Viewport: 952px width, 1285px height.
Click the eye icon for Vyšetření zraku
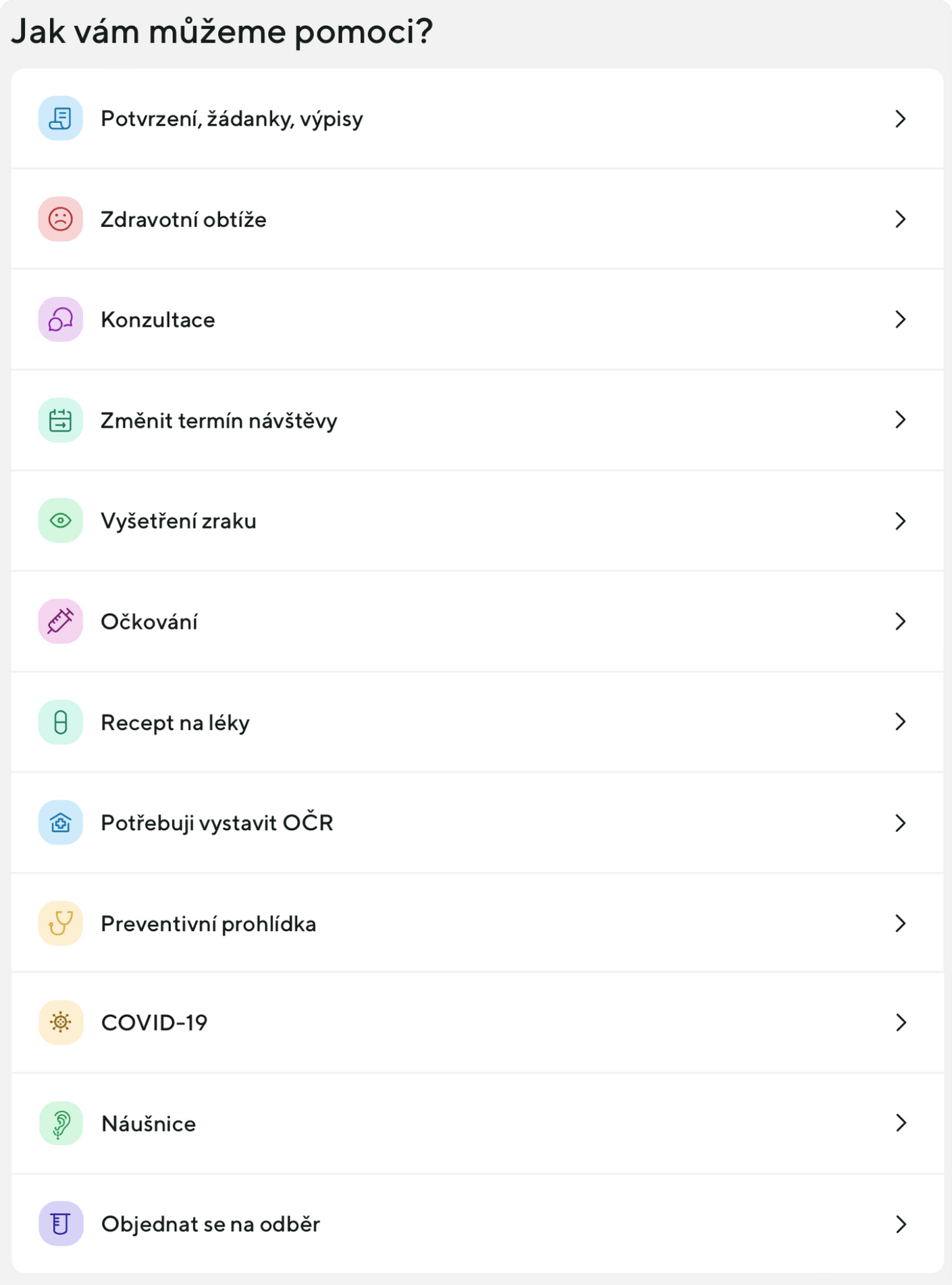61,521
